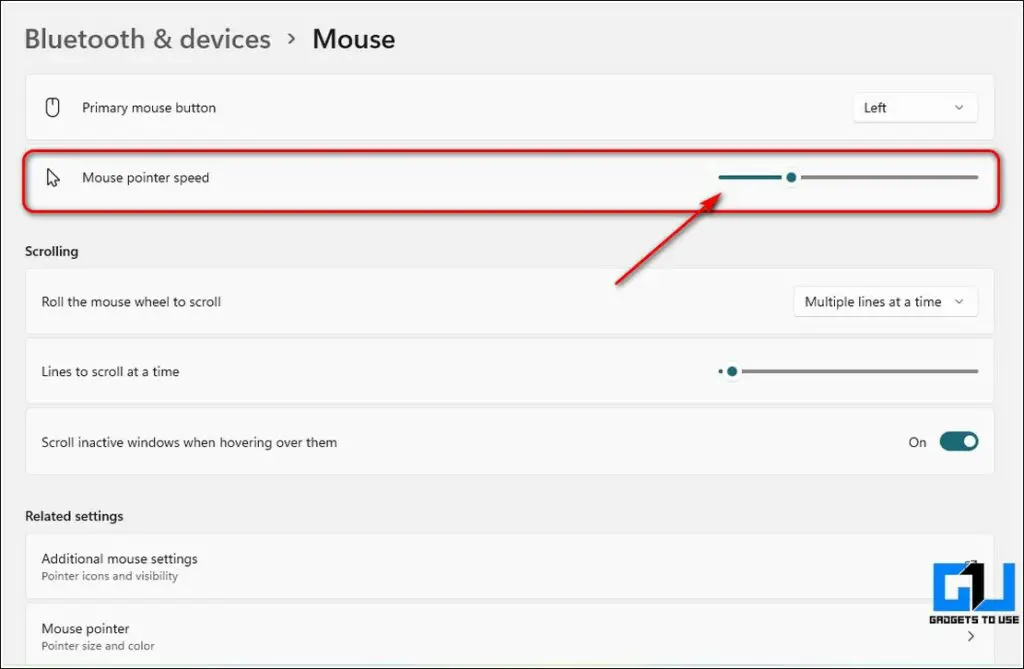The width and height of the screenshot is (1024, 669).
Task: Click the Mouse breadcrumb title
Action: coord(353,39)
